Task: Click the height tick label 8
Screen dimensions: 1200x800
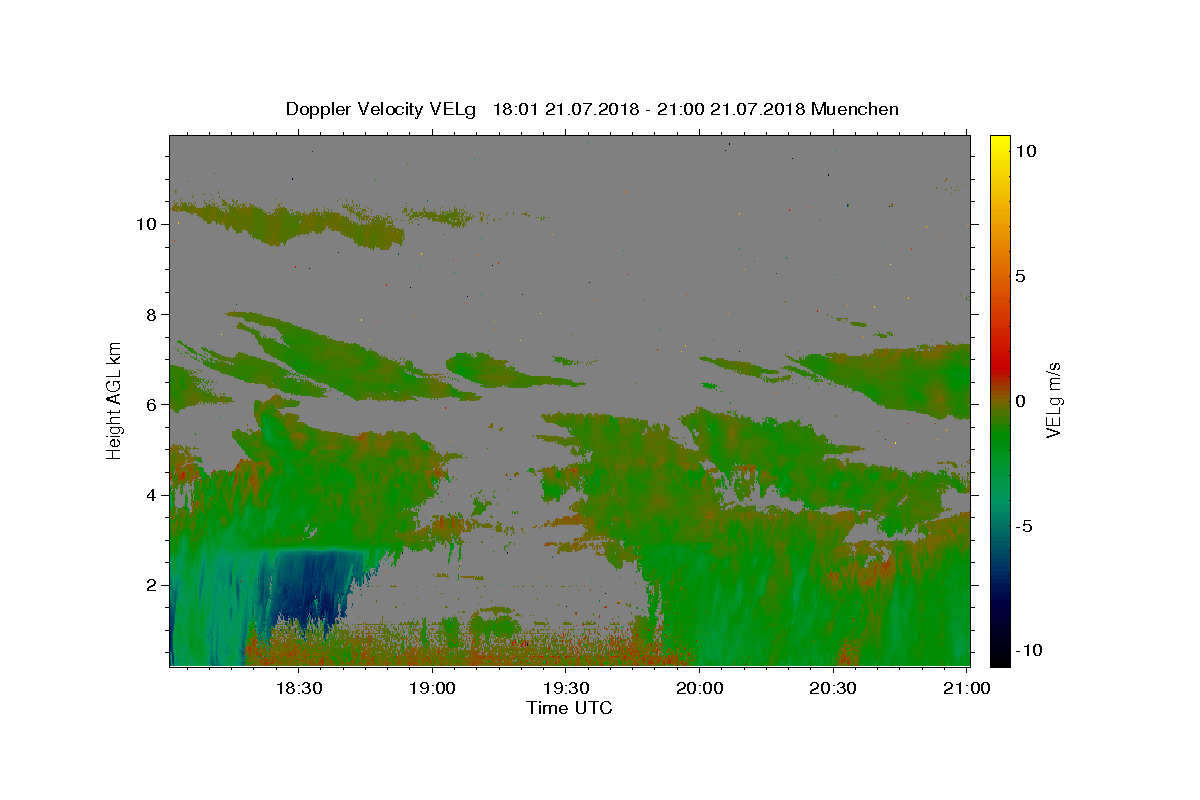Action: click(150, 314)
